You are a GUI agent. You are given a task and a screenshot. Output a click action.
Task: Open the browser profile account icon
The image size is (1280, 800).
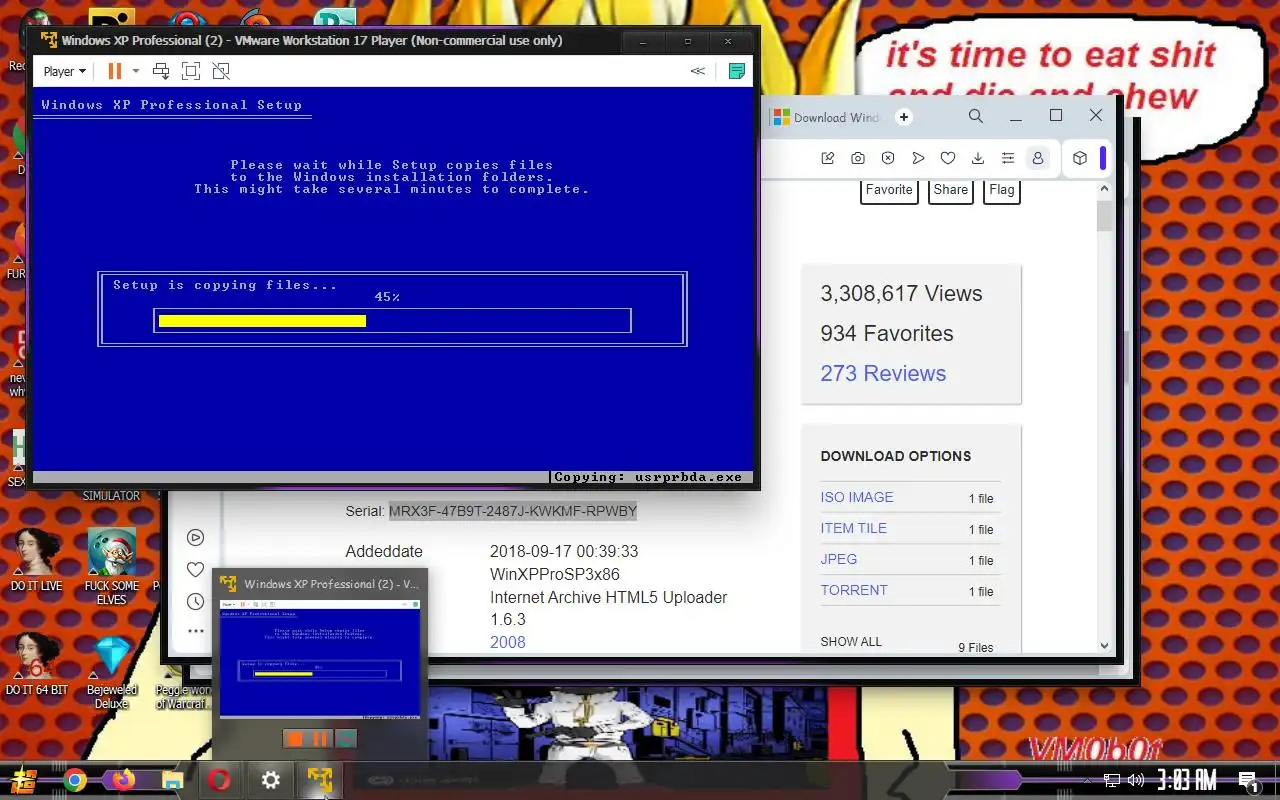coord(1038,158)
